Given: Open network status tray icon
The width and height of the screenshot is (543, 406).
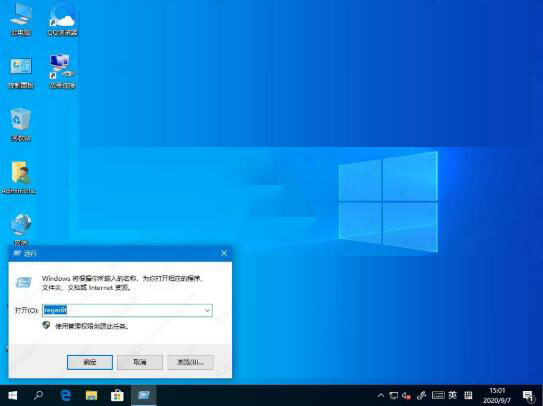Looking at the screenshot, I should coord(394,395).
